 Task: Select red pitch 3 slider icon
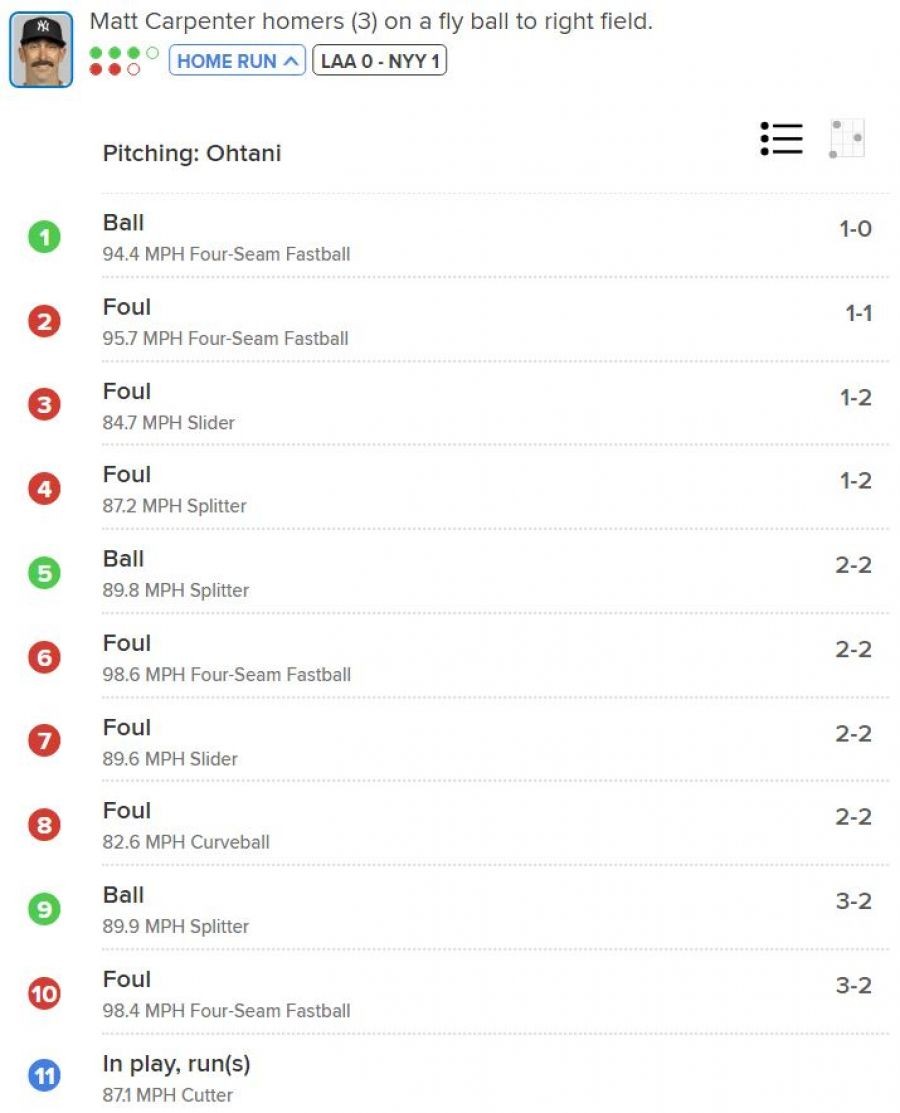pyautogui.click(x=45, y=405)
